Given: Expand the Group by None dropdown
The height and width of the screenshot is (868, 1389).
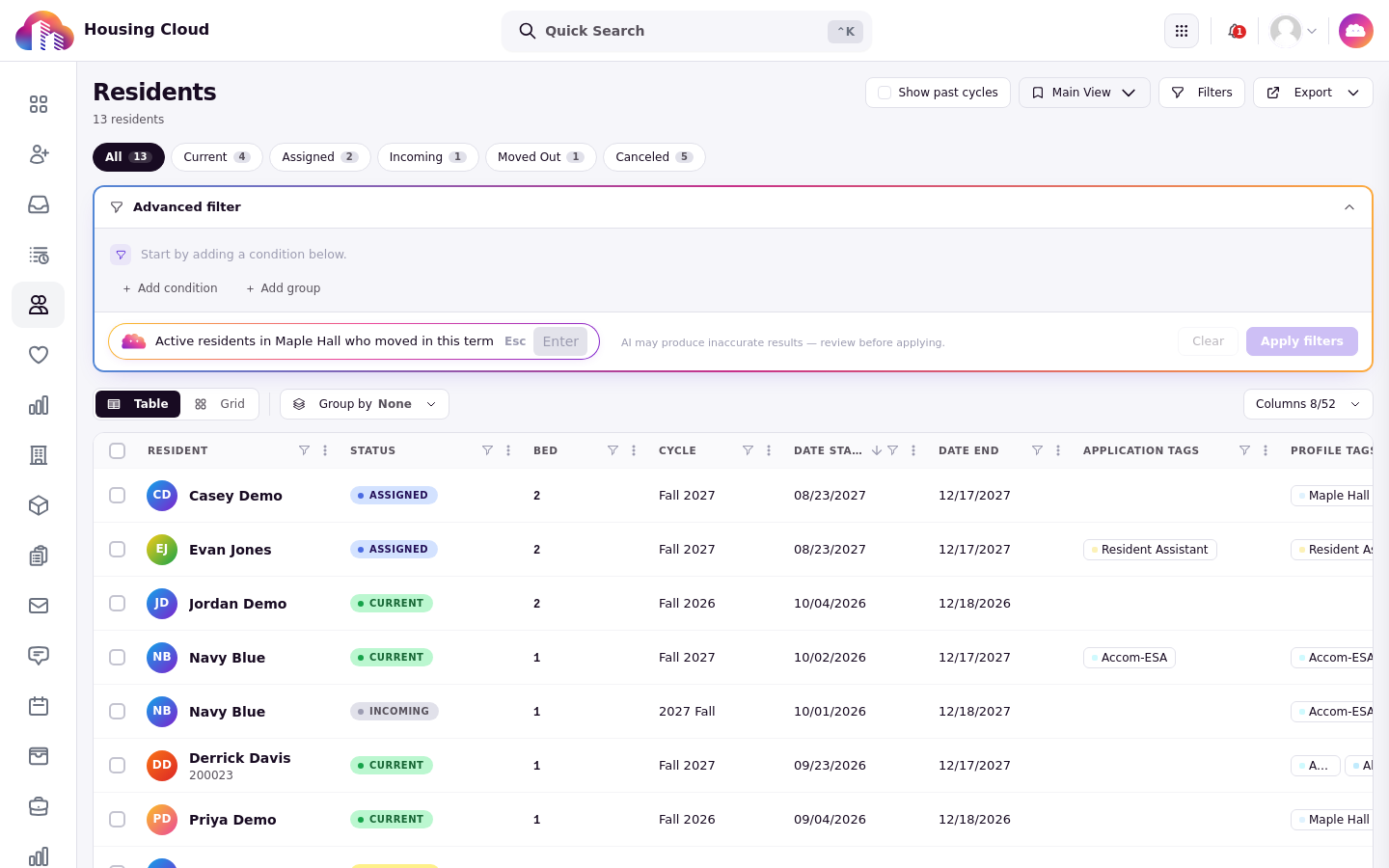Looking at the screenshot, I should (x=365, y=404).
